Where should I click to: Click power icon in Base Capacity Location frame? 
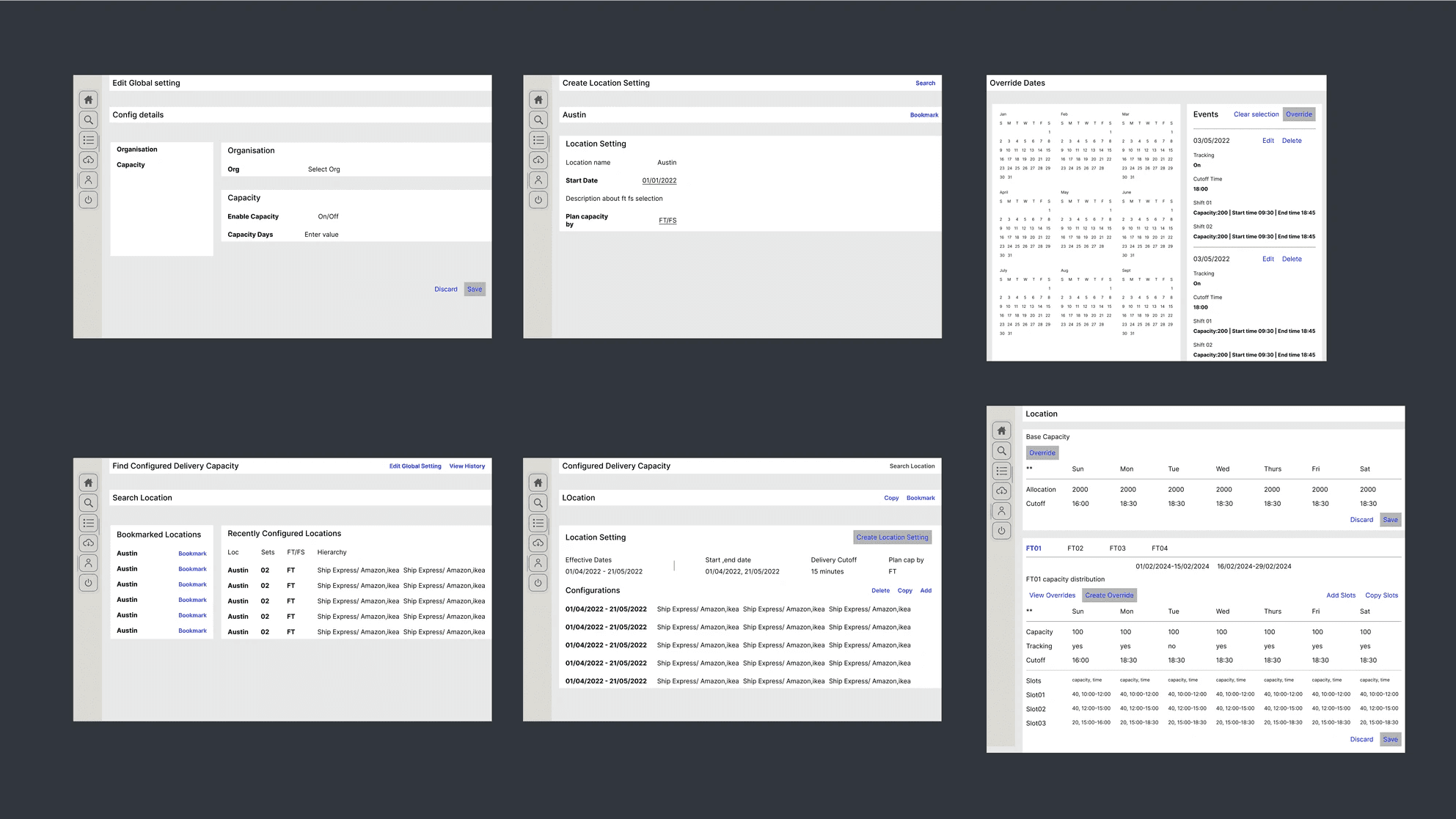pyautogui.click(x=1002, y=531)
